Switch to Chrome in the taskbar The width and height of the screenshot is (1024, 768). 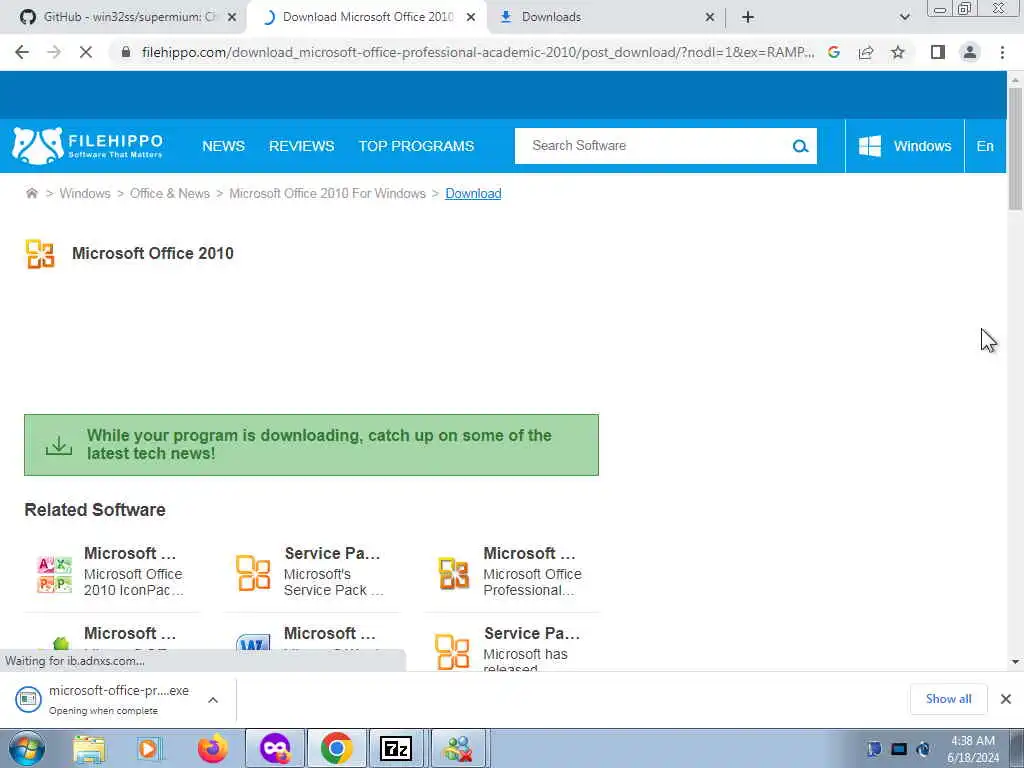(336, 748)
